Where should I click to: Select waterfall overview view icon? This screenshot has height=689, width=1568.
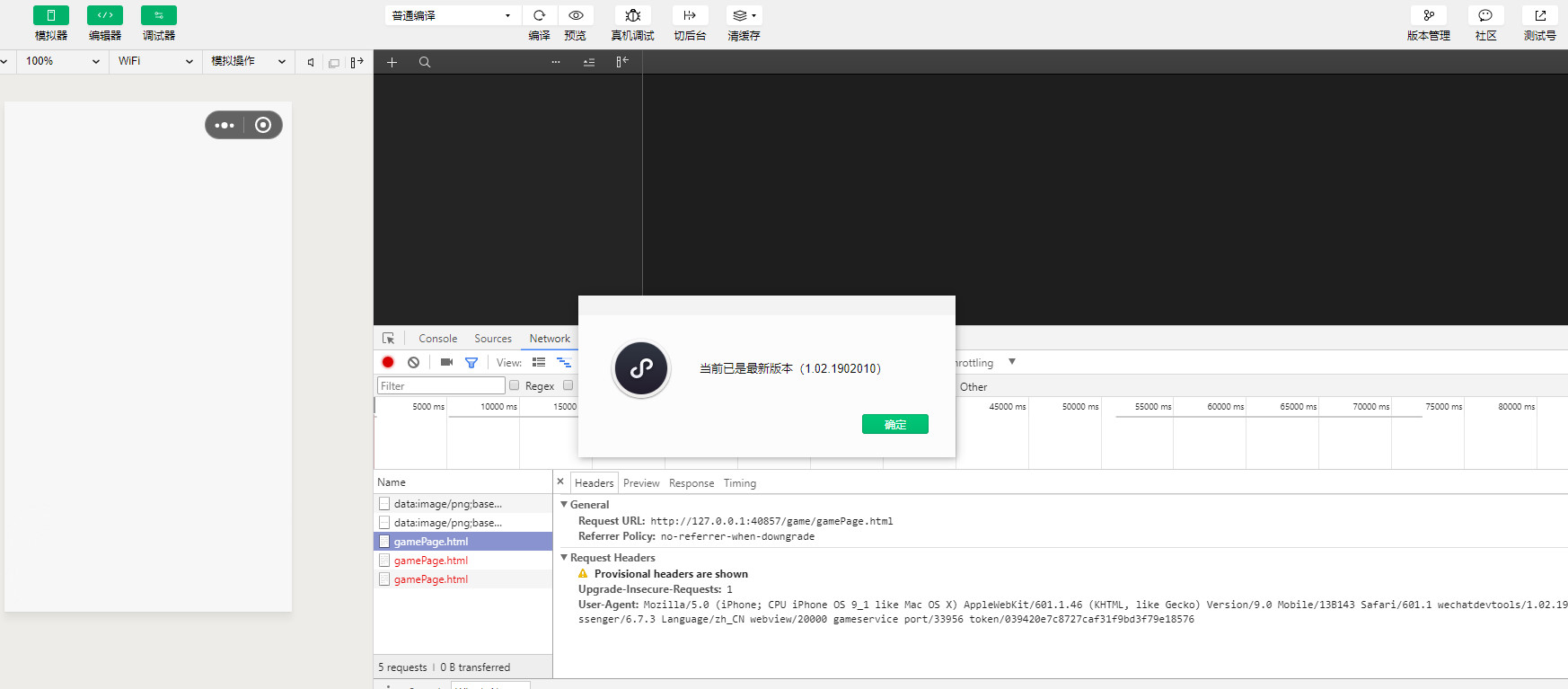tap(564, 362)
